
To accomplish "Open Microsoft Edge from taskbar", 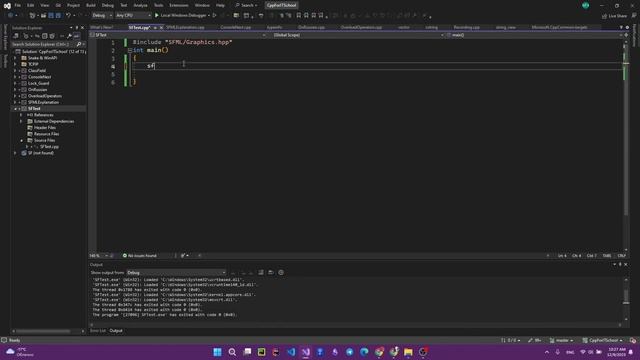I will coord(364,352).
